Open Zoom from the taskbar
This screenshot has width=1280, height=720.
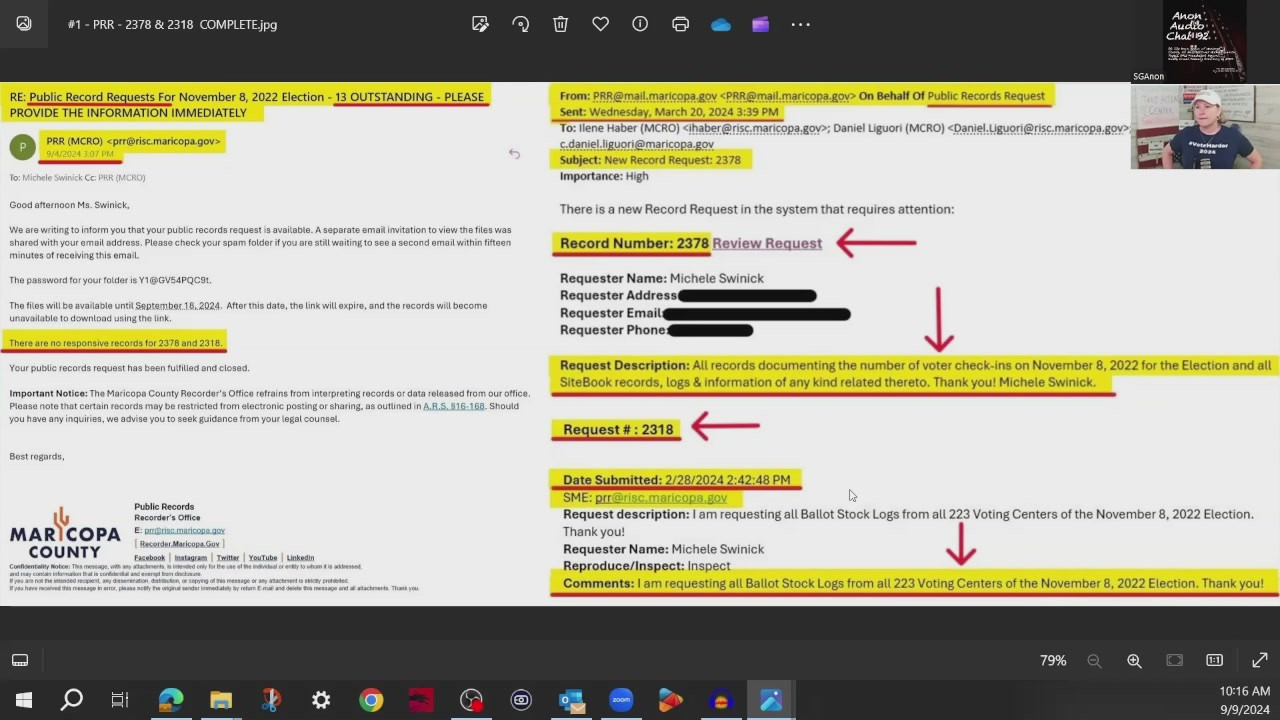click(x=621, y=700)
